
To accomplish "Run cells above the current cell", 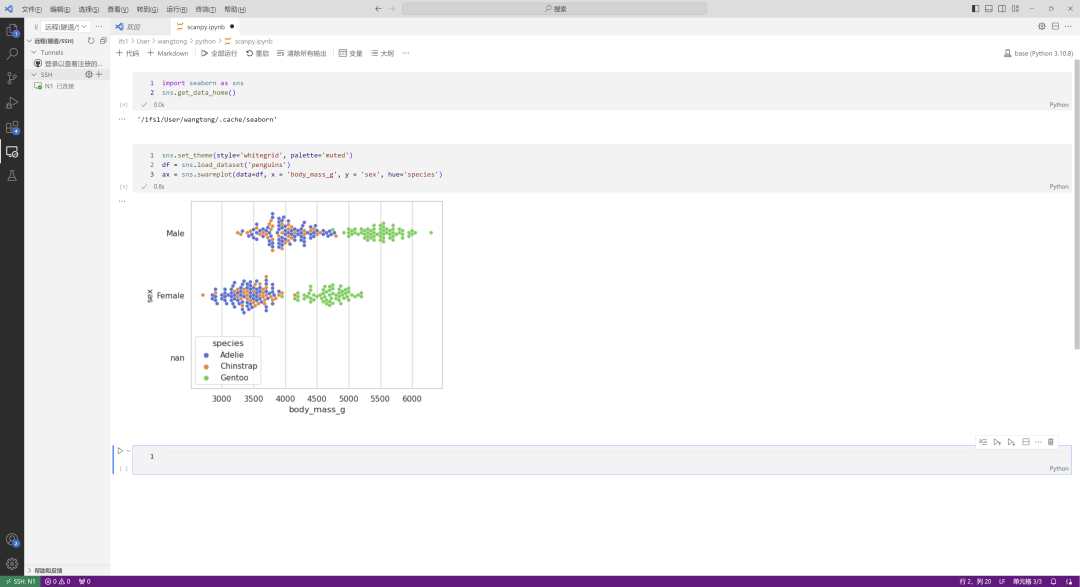I will [x=997, y=442].
